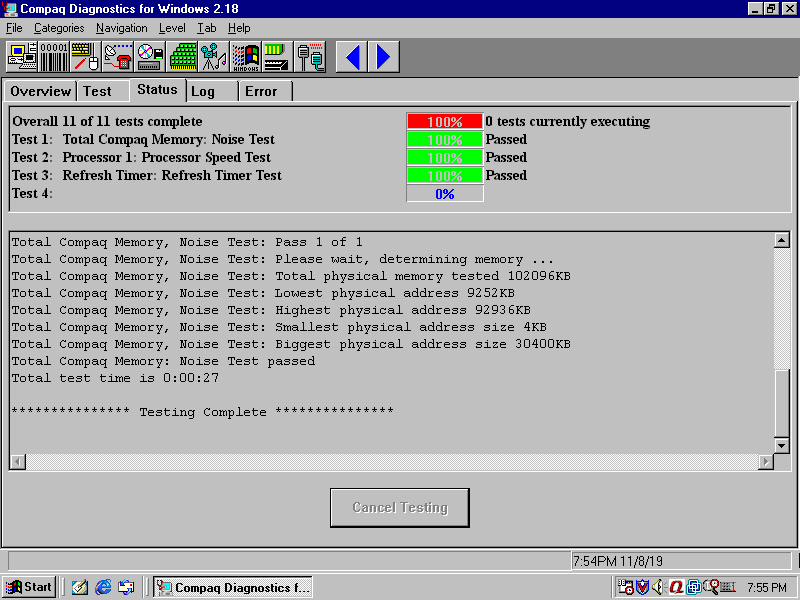The height and width of the screenshot is (600, 800).
Task: Click Test 4 0% progress bar
Action: (445, 194)
